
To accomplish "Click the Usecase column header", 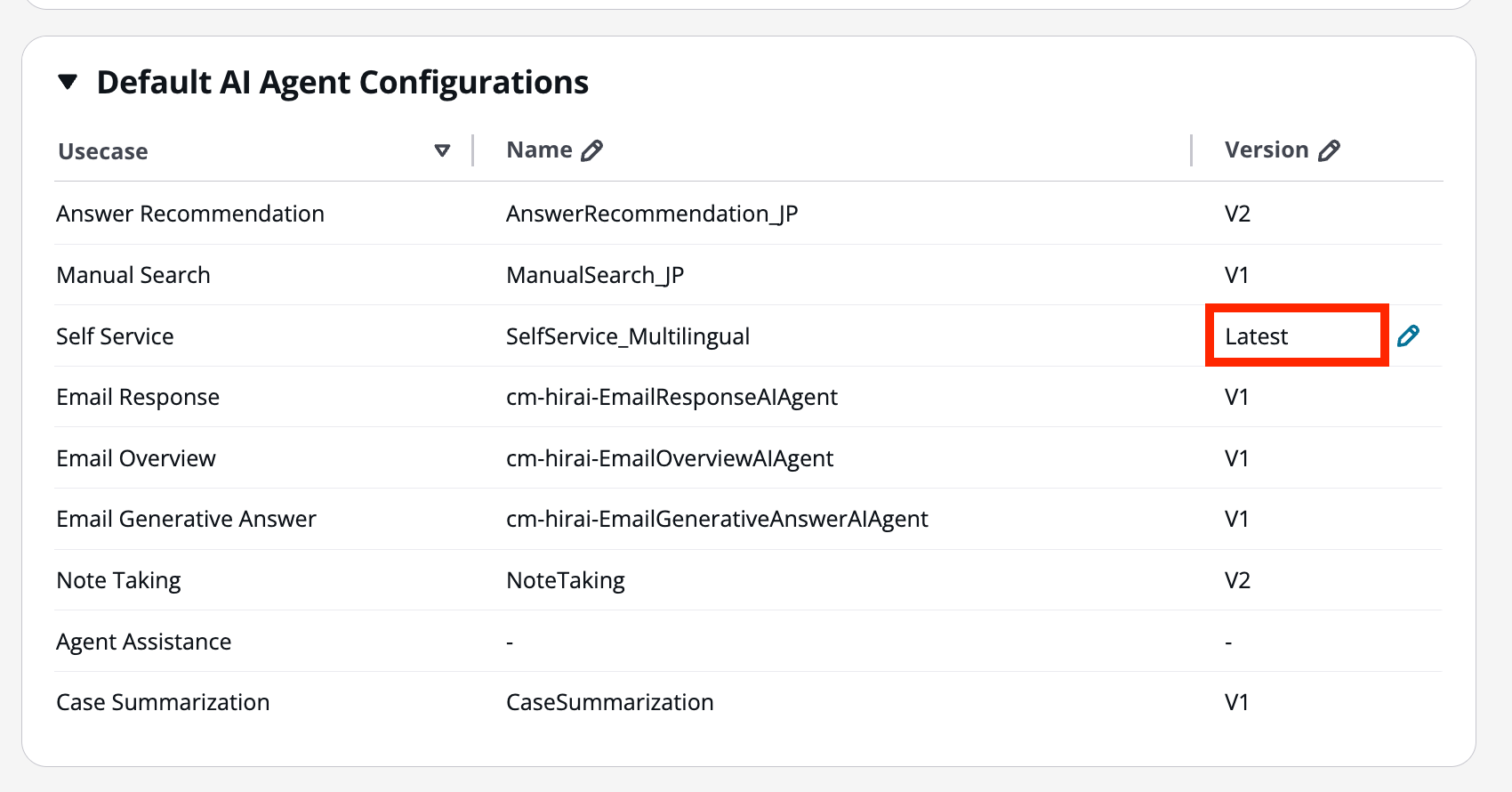I will 103,151.
